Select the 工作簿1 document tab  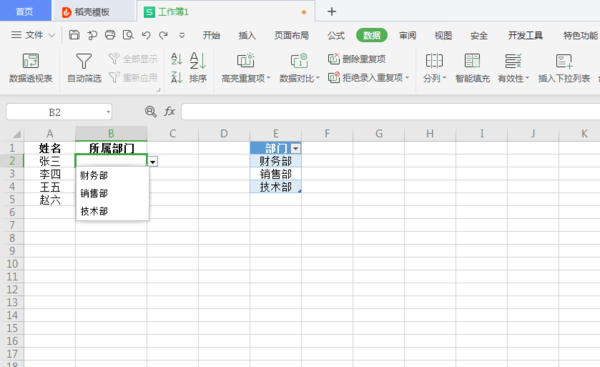pyautogui.click(x=226, y=12)
